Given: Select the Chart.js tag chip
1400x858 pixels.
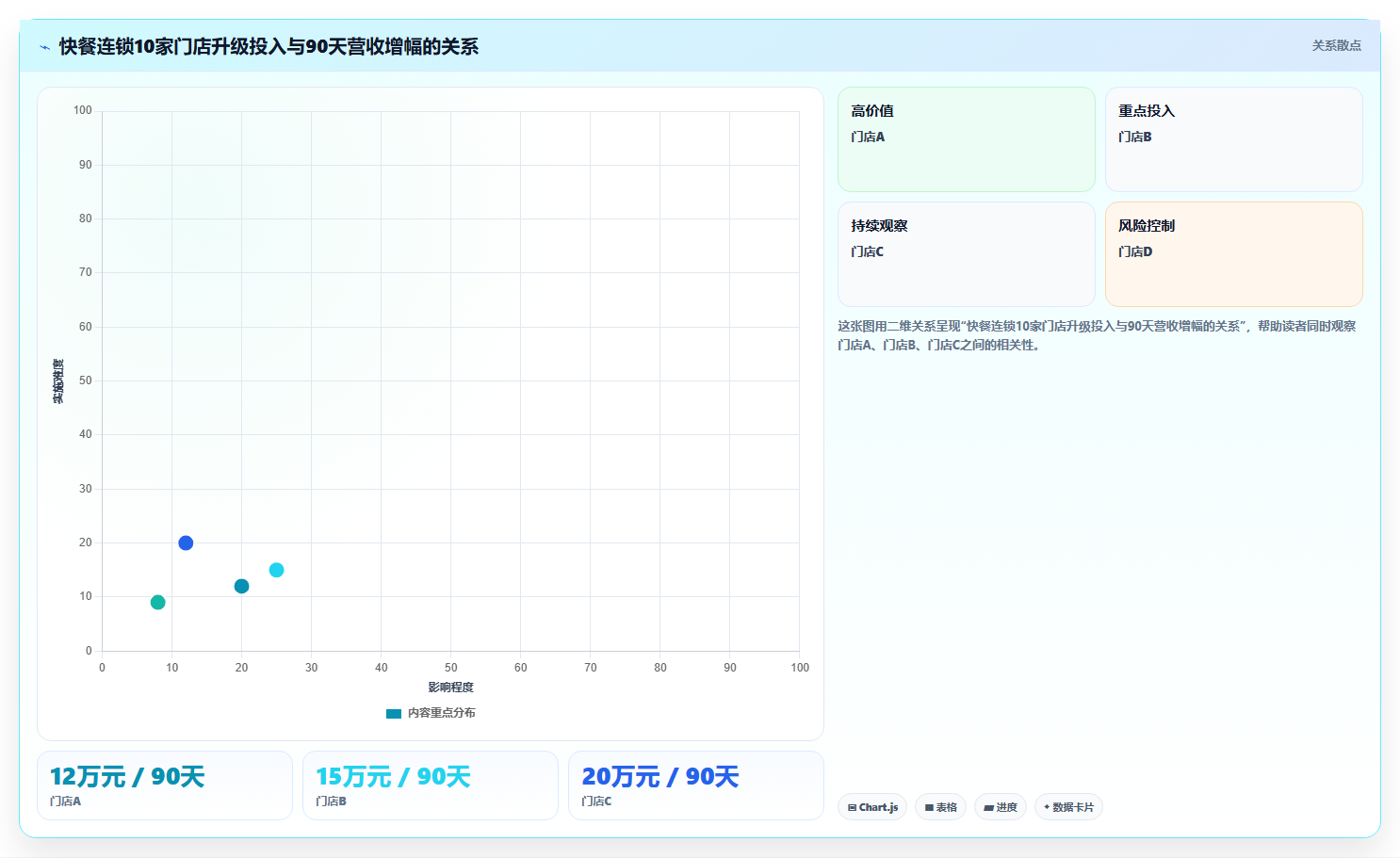Looking at the screenshot, I should [x=872, y=807].
